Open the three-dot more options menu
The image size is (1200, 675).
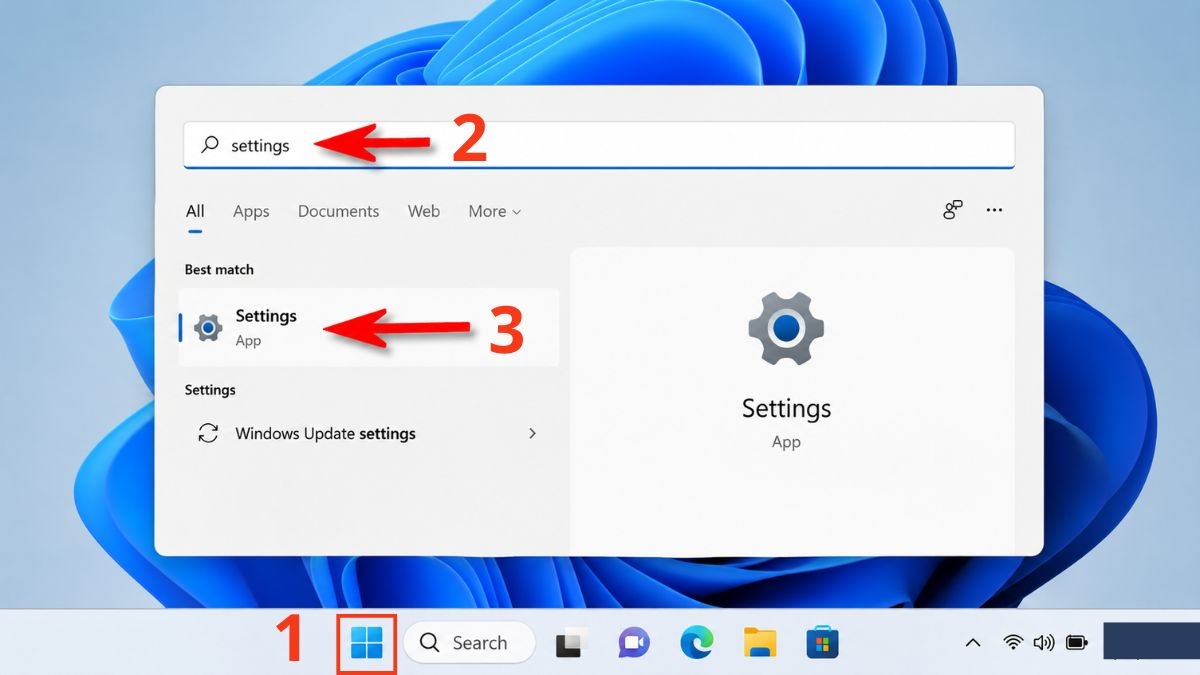click(x=994, y=210)
